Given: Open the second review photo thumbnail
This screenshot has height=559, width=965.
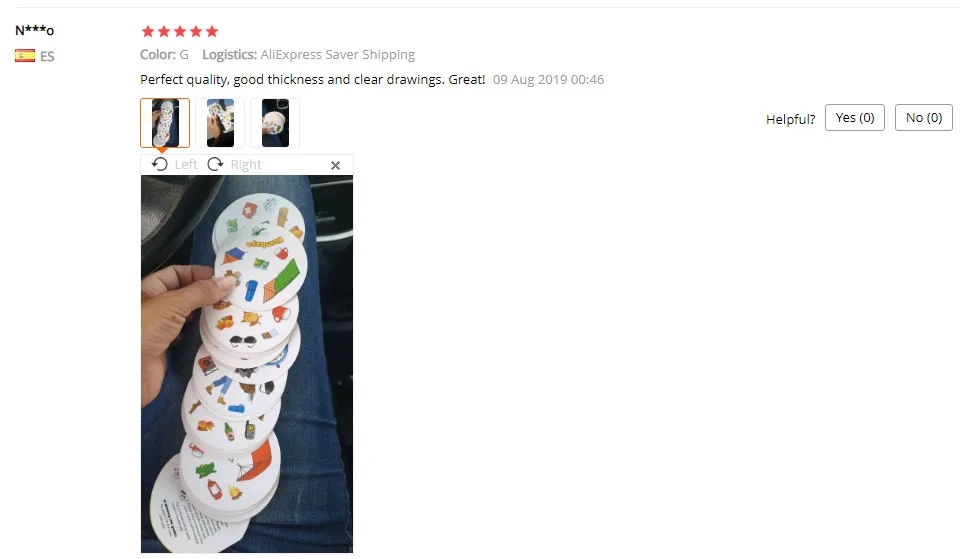Looking at the screenshot, I should [220, 123].
